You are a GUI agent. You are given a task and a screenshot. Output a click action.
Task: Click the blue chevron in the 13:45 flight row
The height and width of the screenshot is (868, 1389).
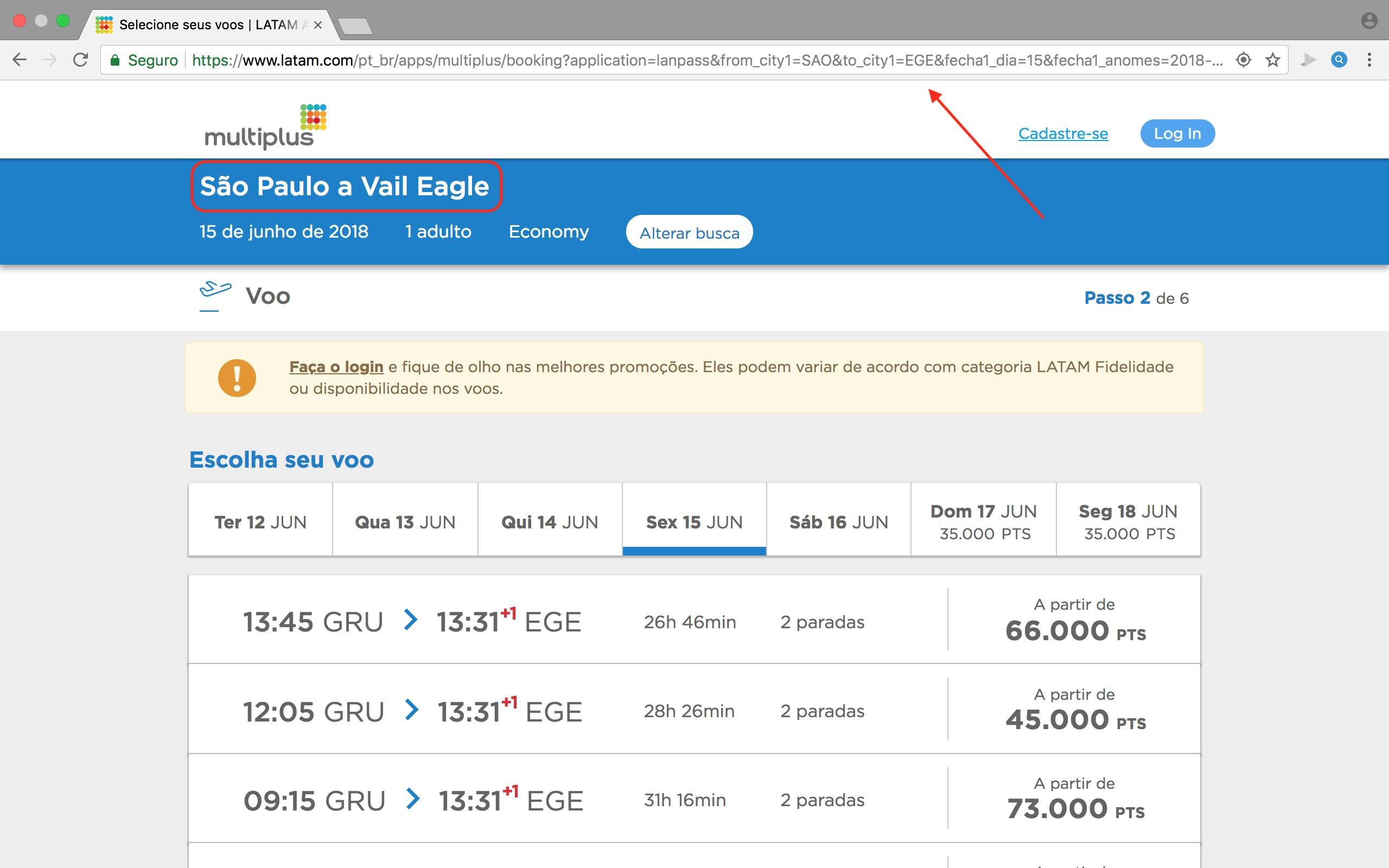pyautogui.click(x=410, y=620)
